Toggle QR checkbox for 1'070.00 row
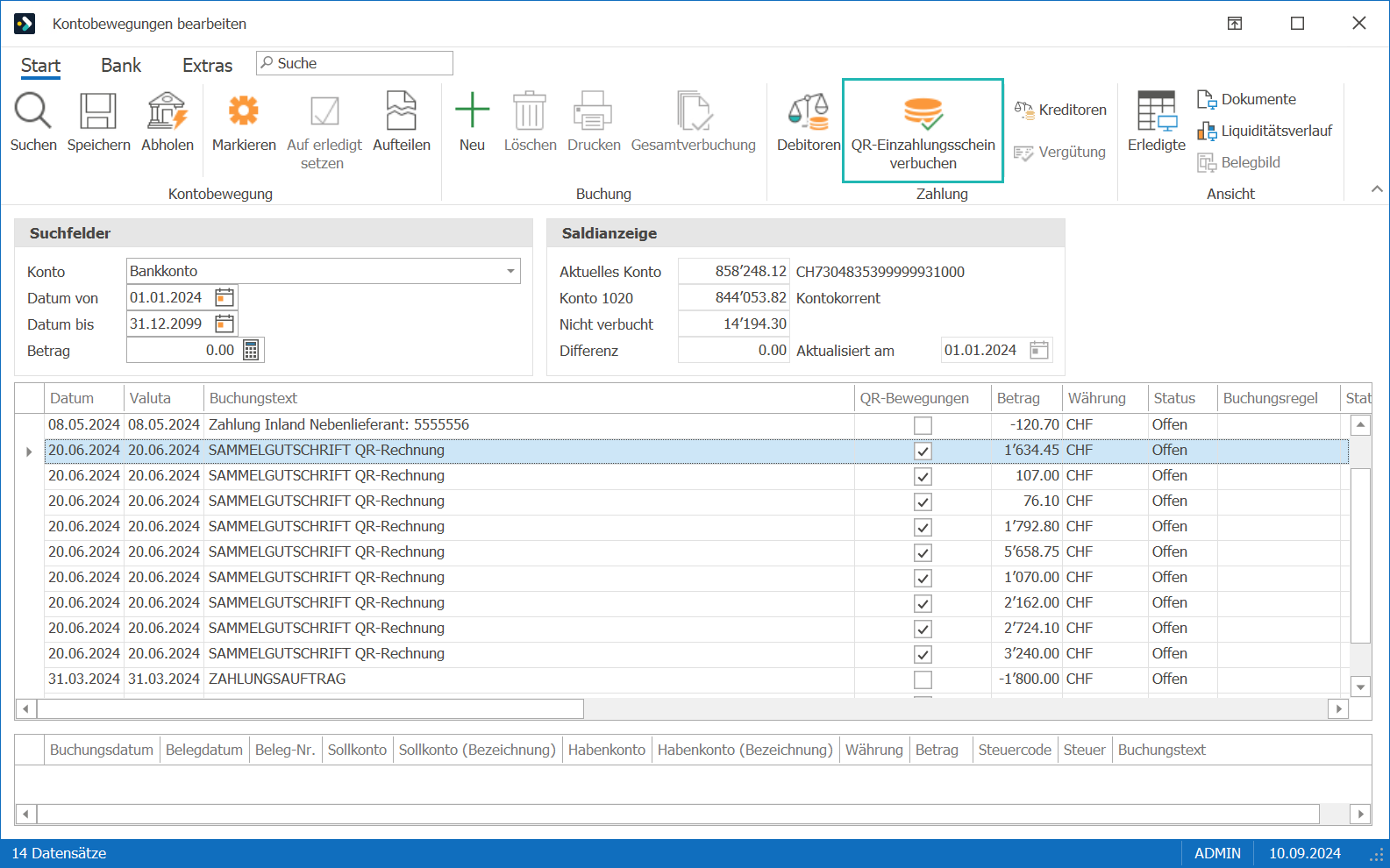Screen dimensions: 1390x868 click(923, 579)
